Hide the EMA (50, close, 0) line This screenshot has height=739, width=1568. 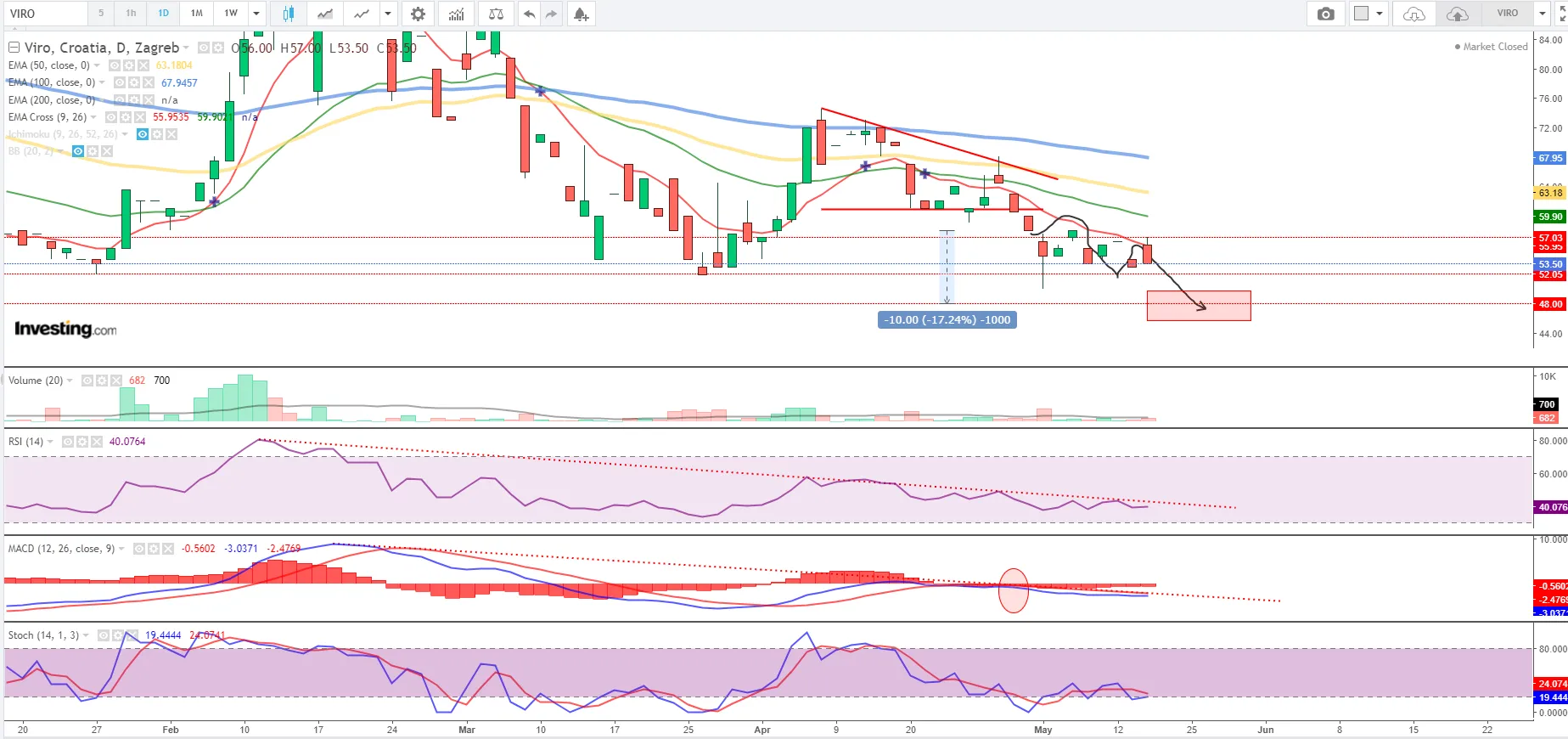115,65
